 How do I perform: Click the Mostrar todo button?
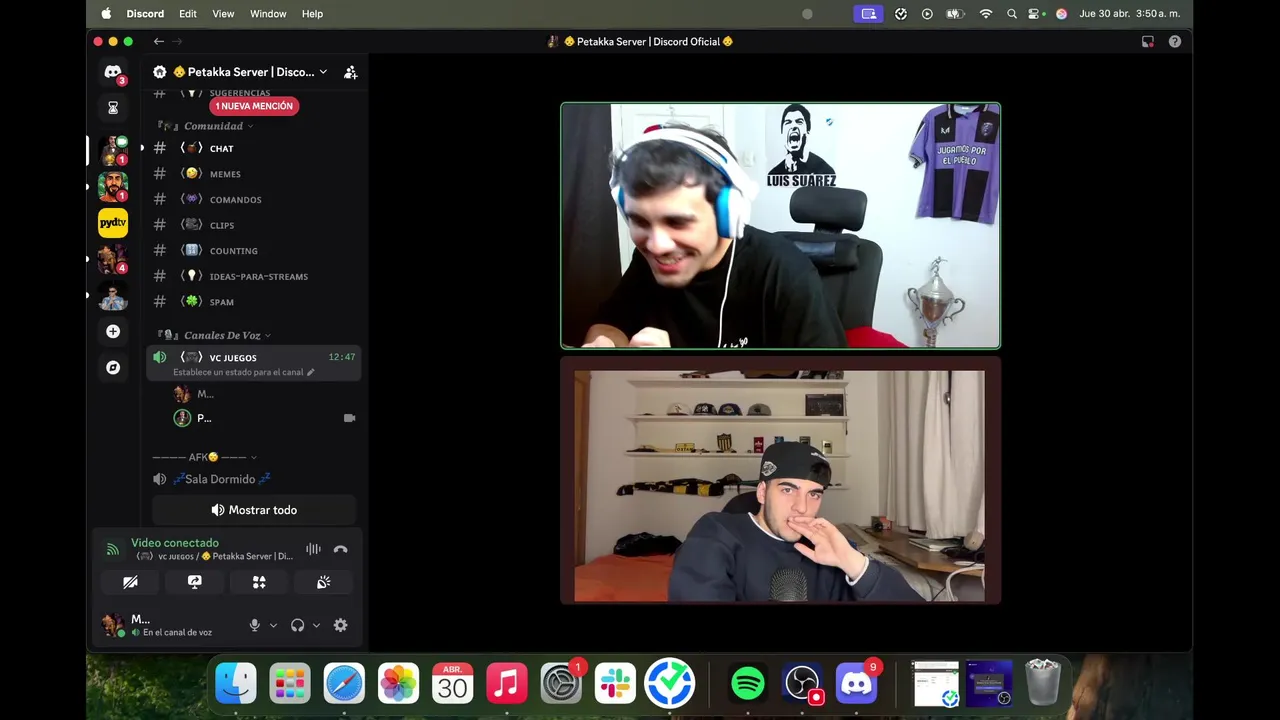tap(254, 510)
